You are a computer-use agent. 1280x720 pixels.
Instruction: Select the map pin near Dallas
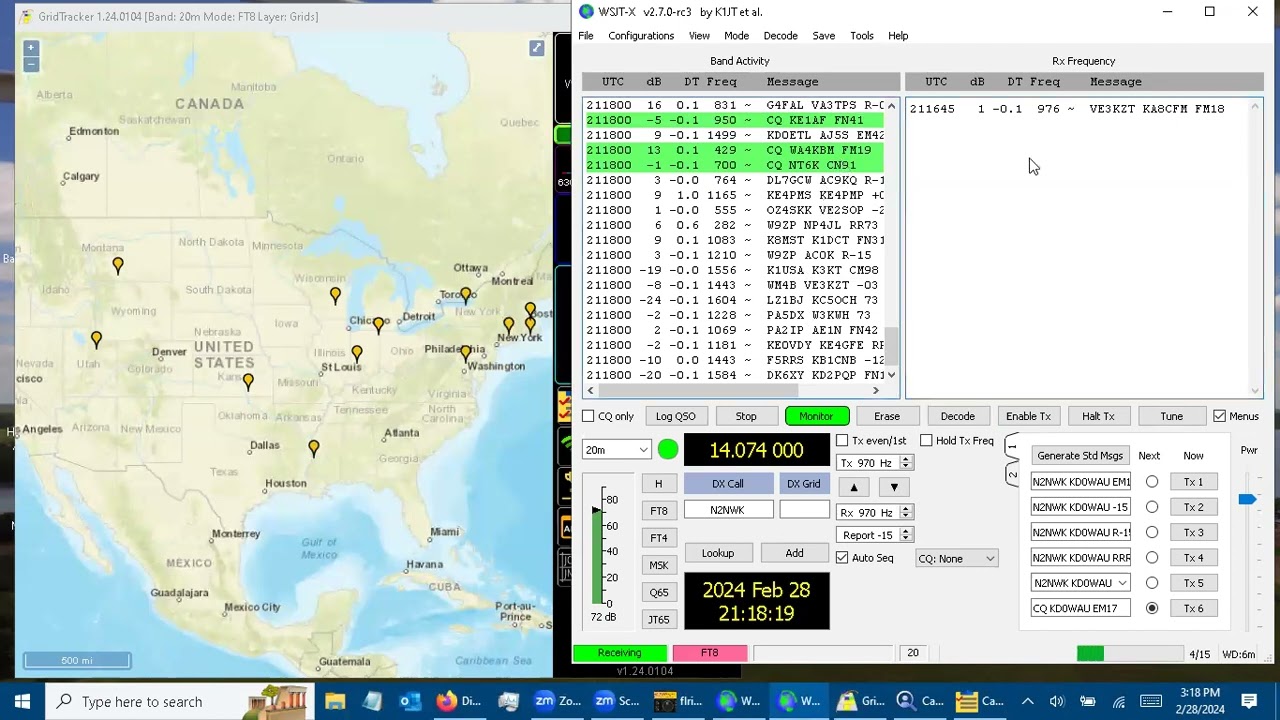pos(314,449)
